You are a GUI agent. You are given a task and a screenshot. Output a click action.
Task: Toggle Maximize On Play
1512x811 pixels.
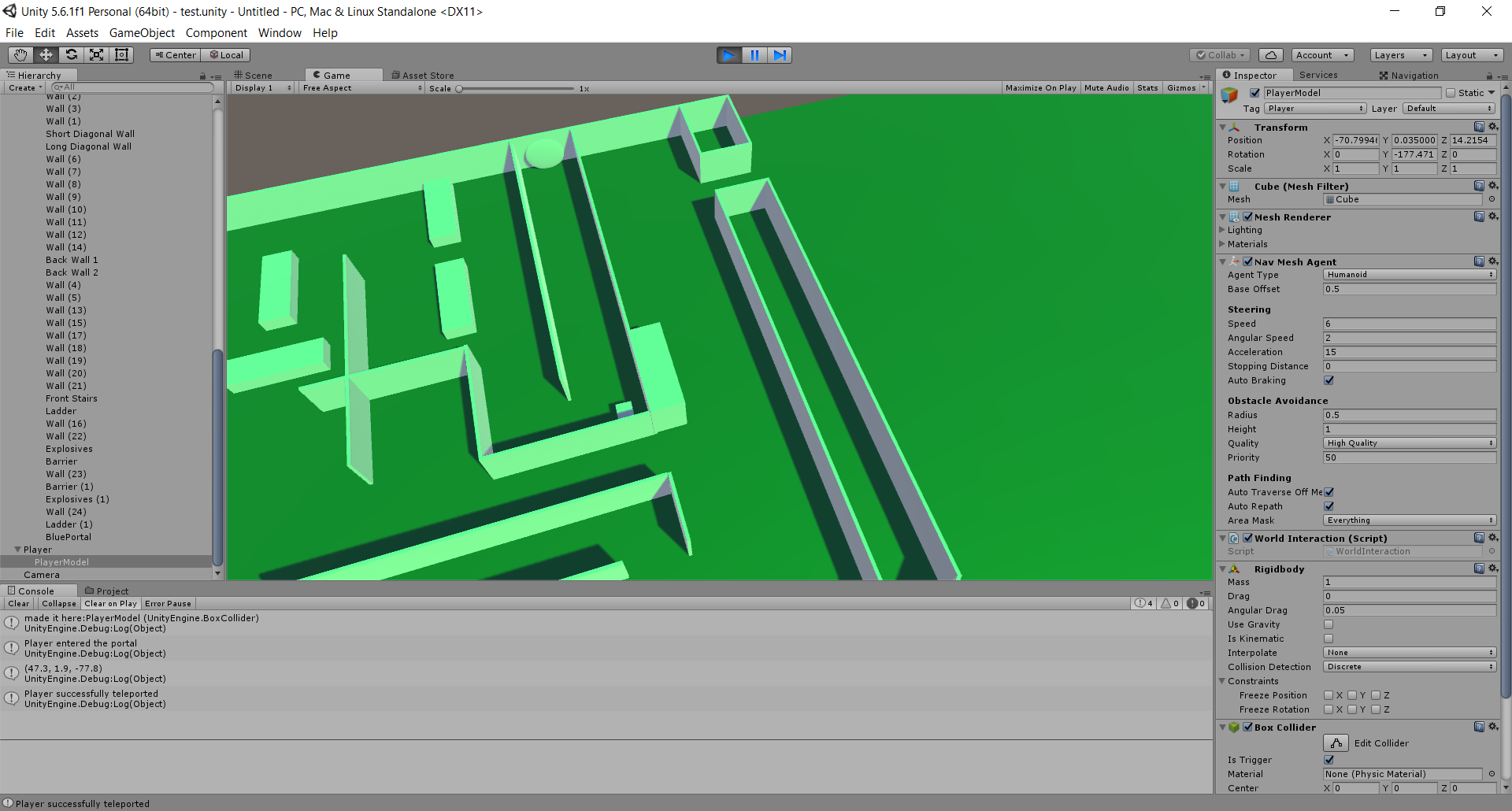[x=1040, y=88]
